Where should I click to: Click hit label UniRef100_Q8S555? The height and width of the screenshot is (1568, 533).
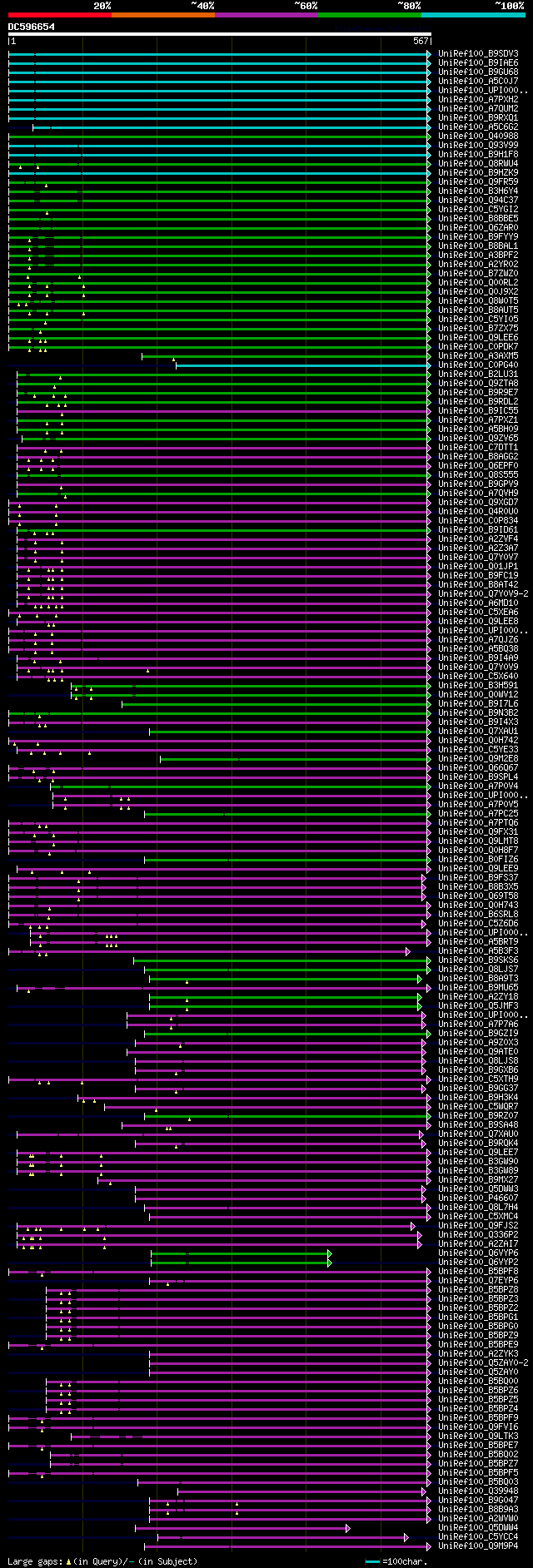coord(478,475)
